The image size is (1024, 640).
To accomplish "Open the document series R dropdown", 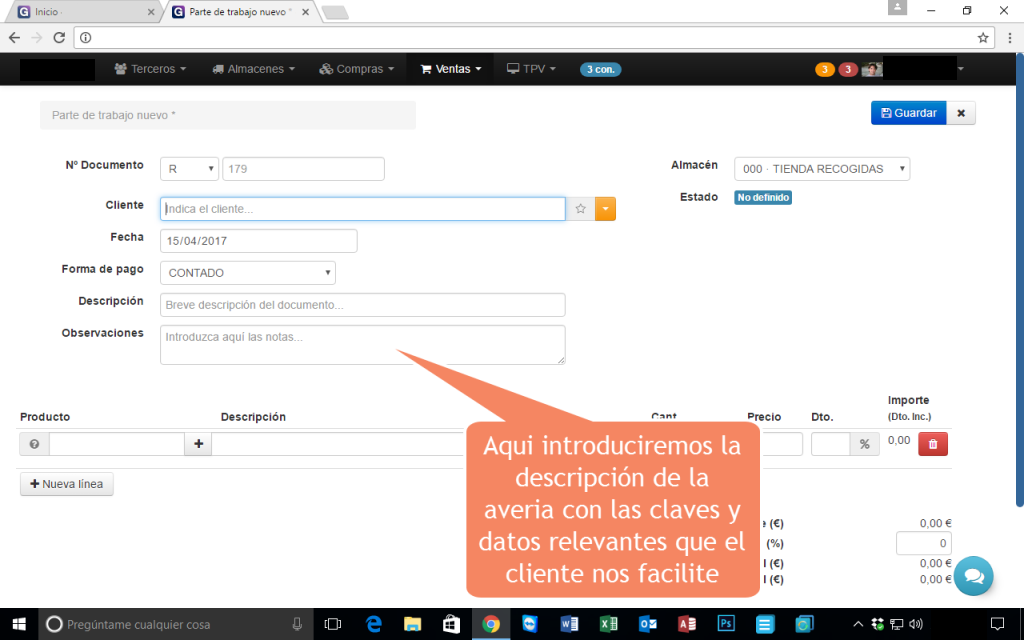I will coord(189,169).
